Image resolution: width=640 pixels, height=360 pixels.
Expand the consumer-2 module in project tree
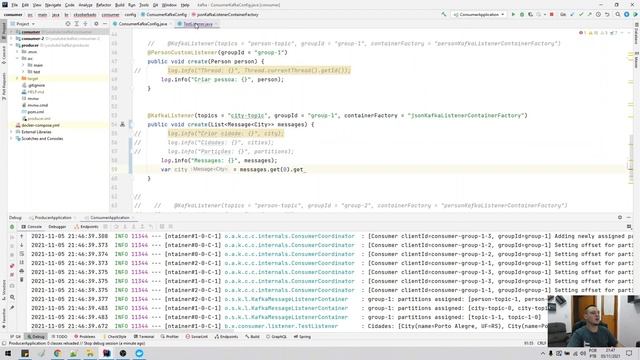coord(12,38)
